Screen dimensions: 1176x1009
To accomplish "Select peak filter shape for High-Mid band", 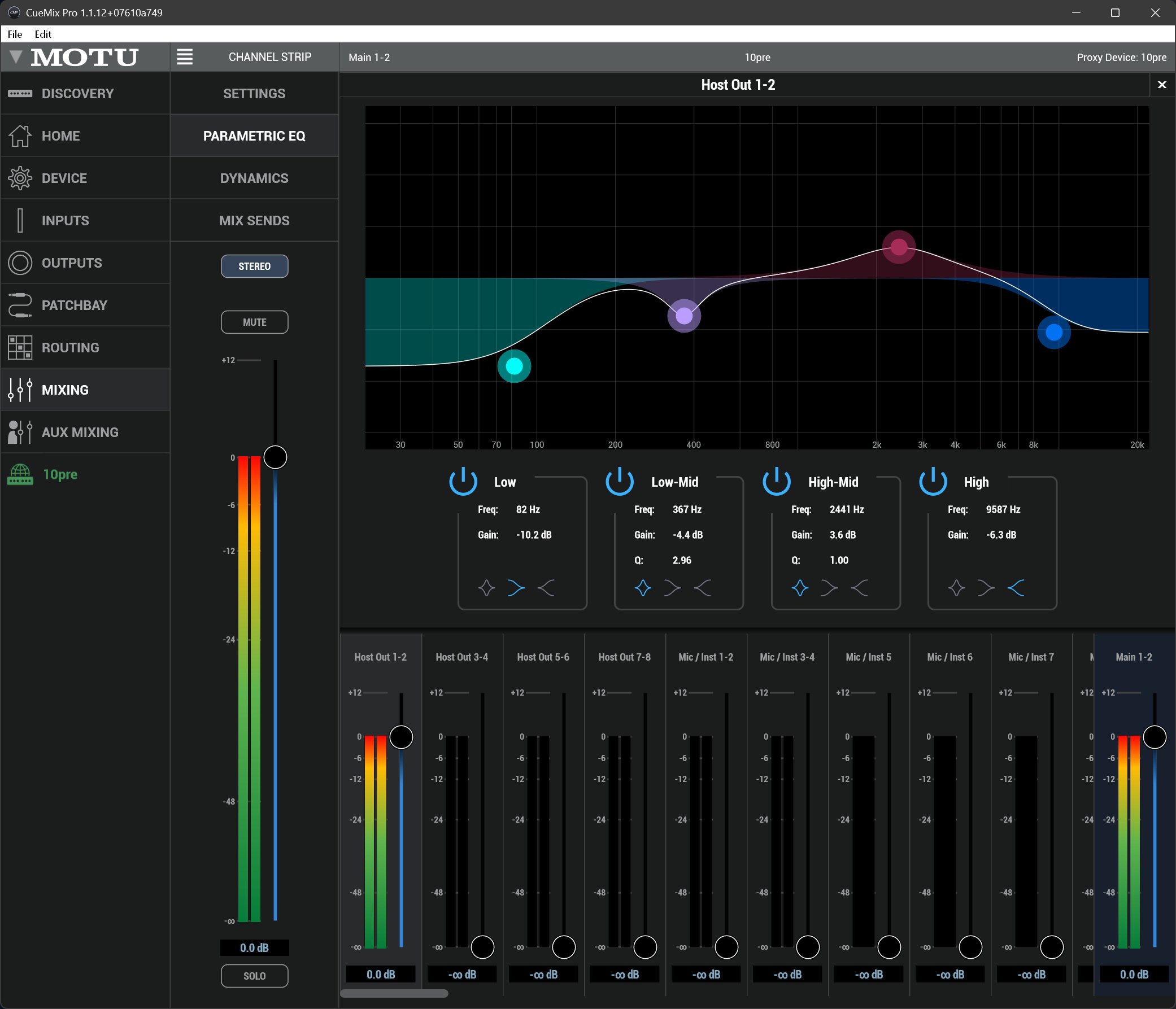I will (800, 588).
